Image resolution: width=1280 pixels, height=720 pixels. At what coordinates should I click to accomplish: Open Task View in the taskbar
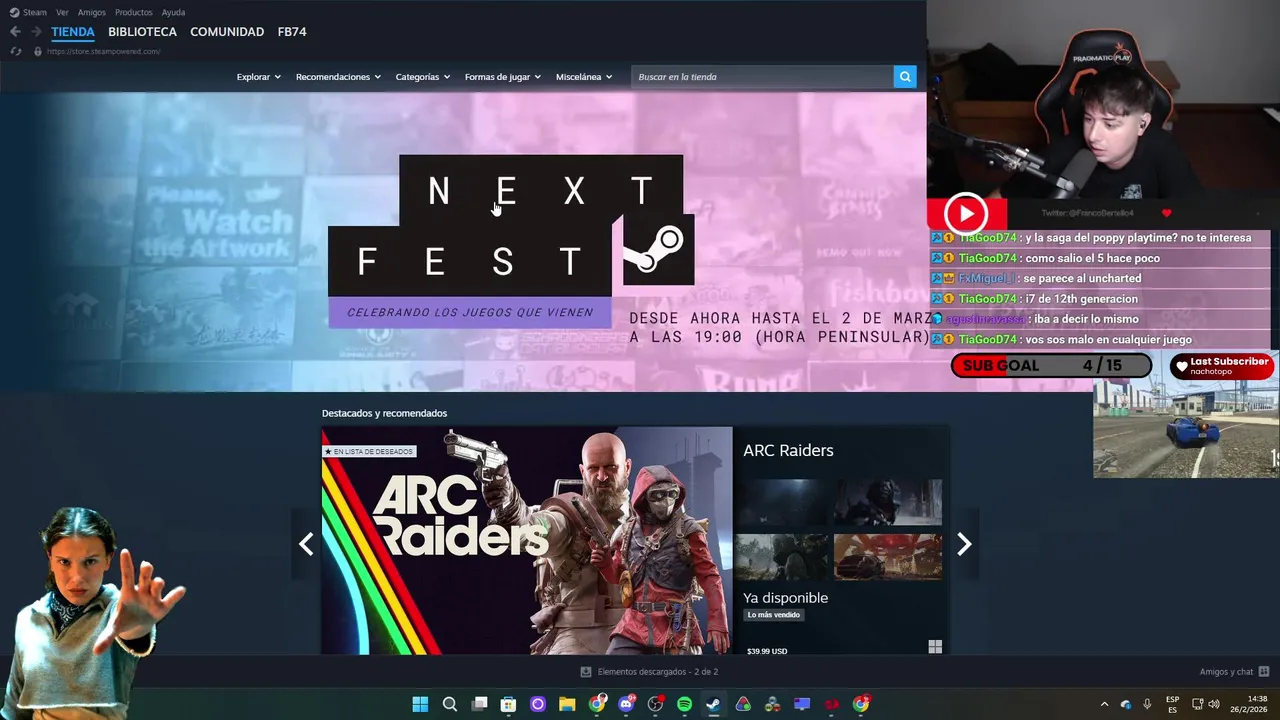[479, 704]
